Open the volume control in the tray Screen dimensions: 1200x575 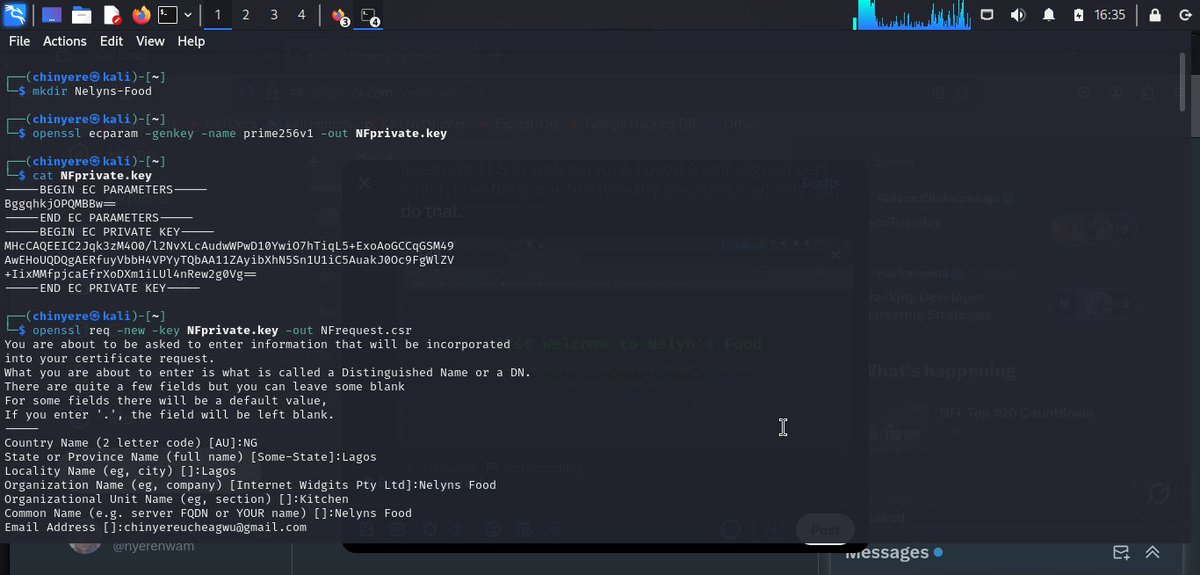1018,15
